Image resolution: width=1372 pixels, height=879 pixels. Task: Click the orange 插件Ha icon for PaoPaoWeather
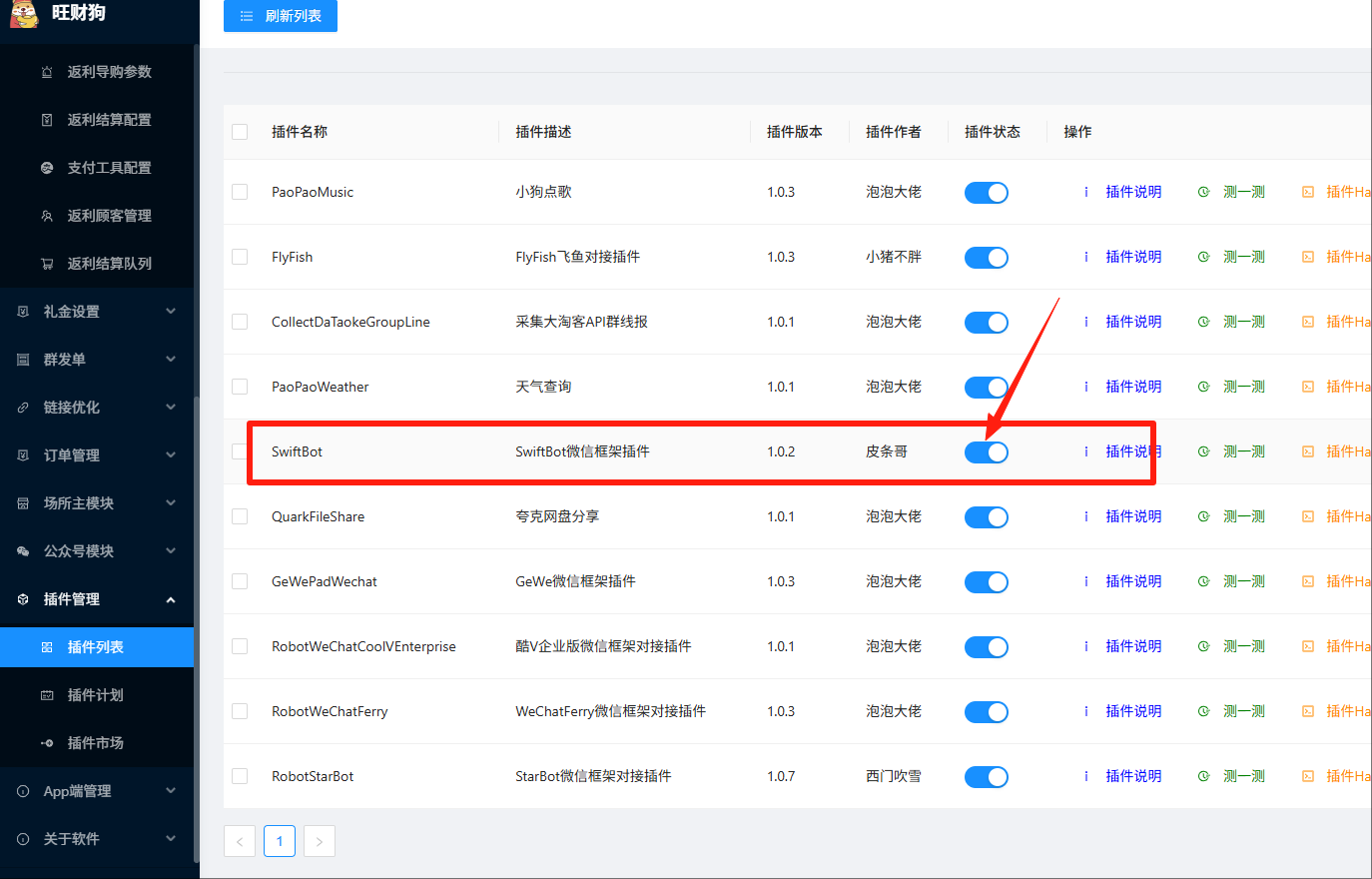1308,387
